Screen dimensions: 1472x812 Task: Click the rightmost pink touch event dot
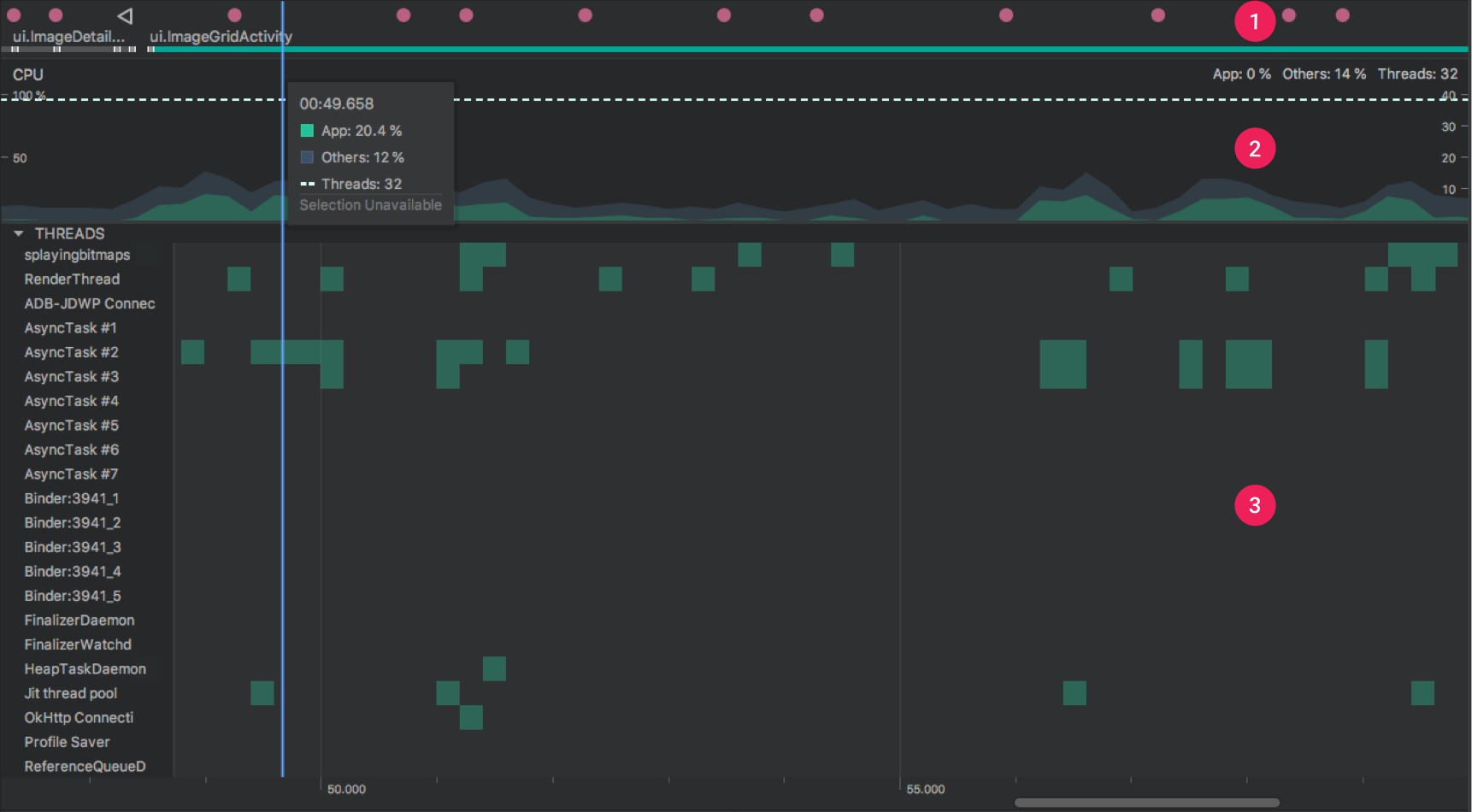[1343, 15]
